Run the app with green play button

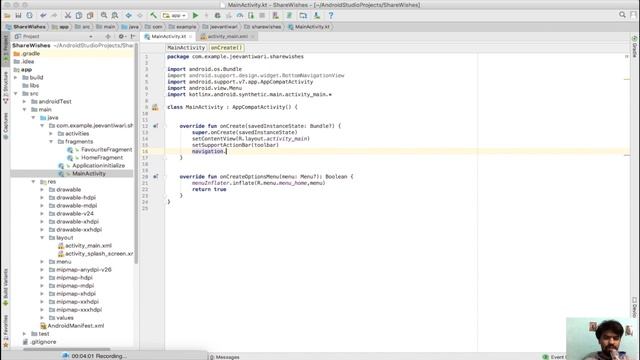(x=196, y=16)
